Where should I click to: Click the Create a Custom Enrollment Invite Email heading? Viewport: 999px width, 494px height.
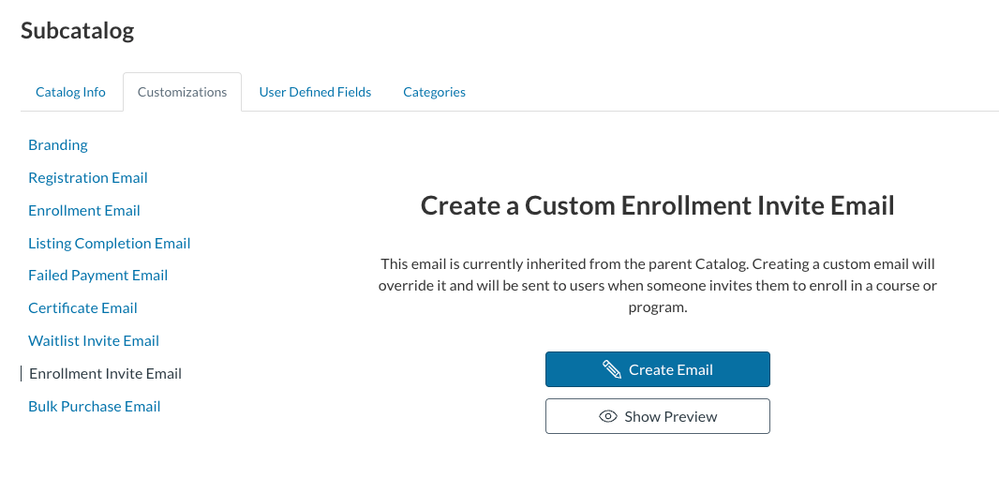(x=658, y=206)
